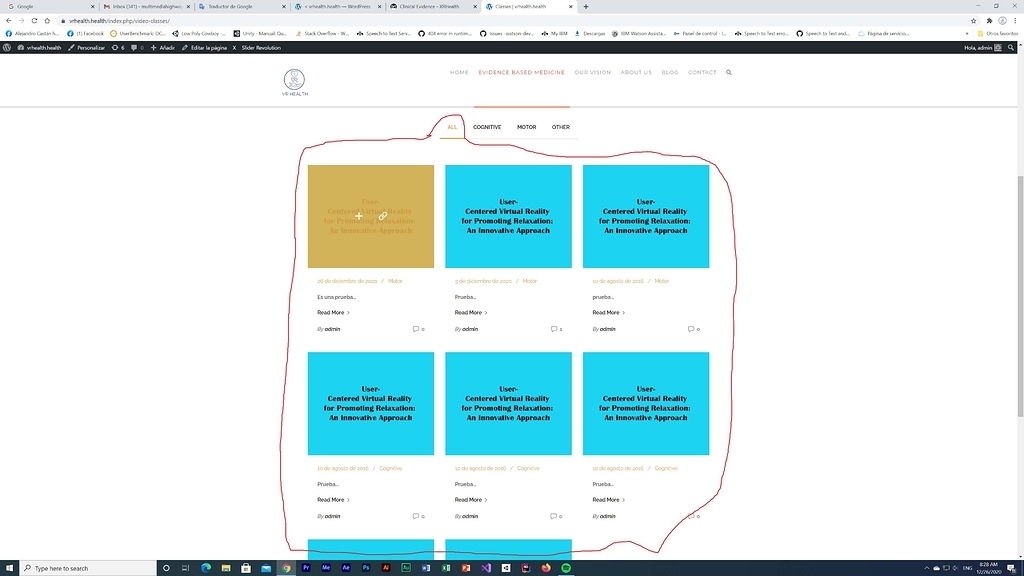Open the WordPress logo menu in the admin bar
Viewport: 1024px width, 576px height.
pyautogui.click(x=8, y=47)
